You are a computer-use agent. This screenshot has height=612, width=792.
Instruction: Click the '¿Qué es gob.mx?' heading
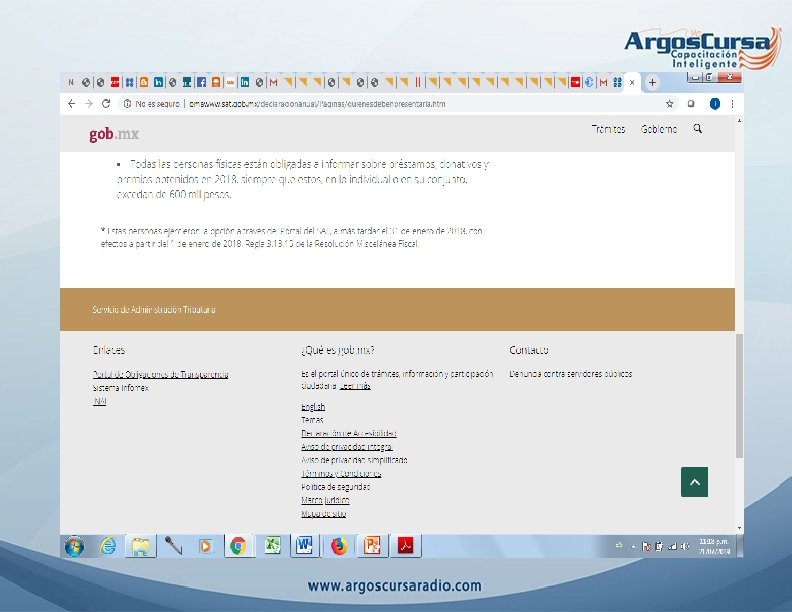coord(338,350)
